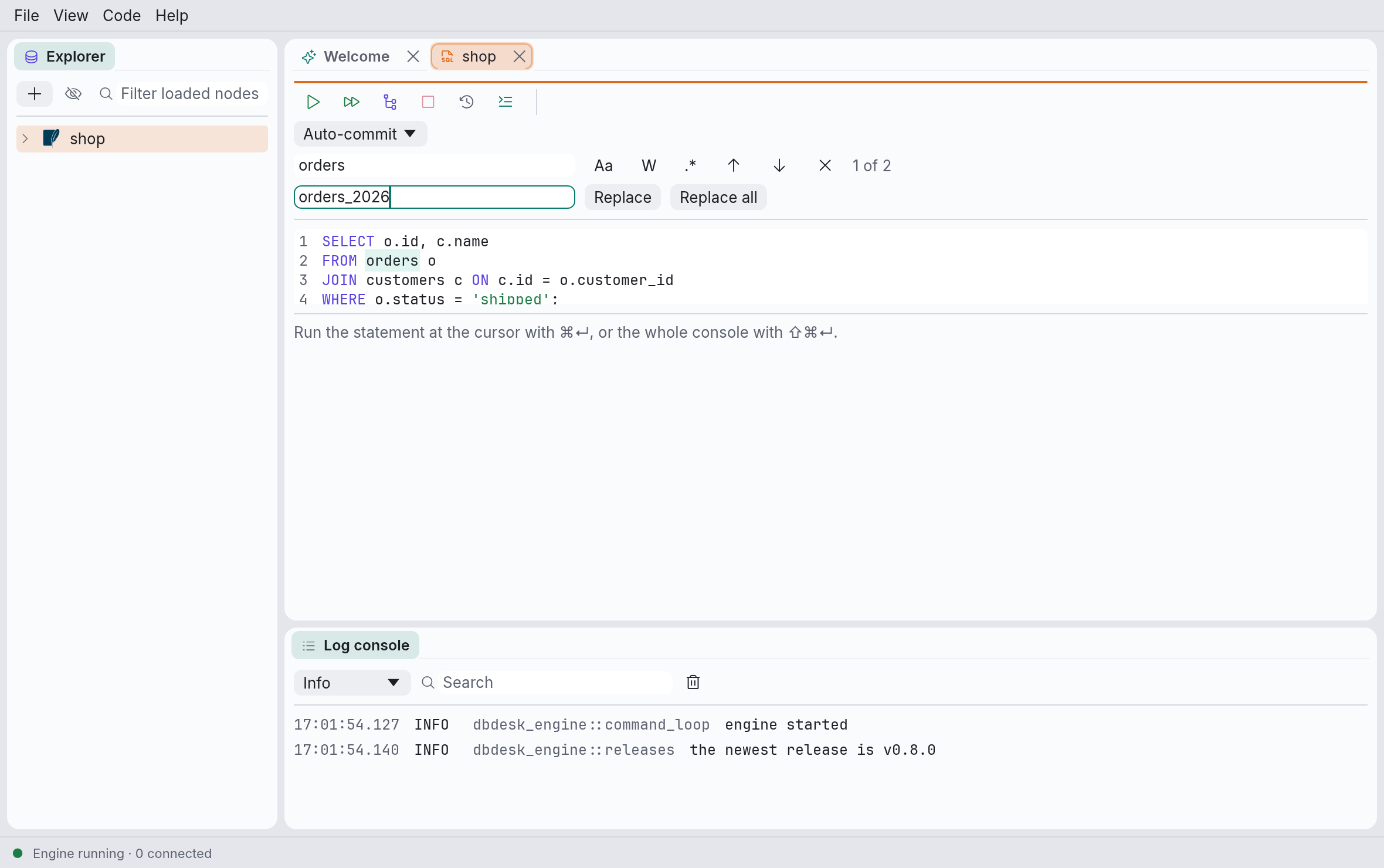
Task: Click the format SQL indent icon
Action: click(x=505, y=102)
